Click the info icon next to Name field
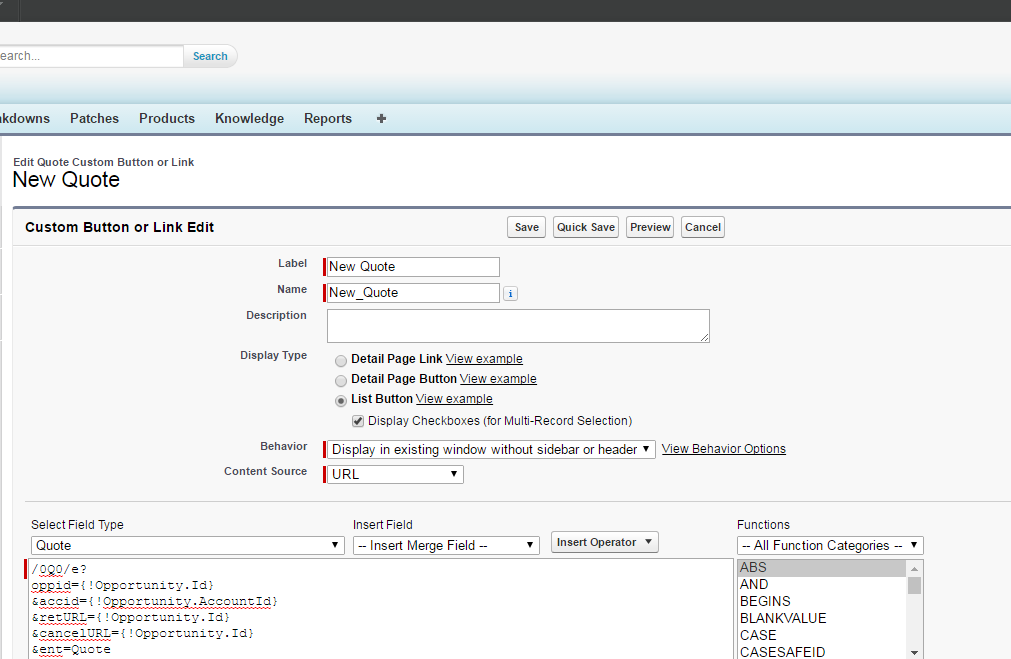This screenshot has width=1011, height=659. click(x=510, y=294)
